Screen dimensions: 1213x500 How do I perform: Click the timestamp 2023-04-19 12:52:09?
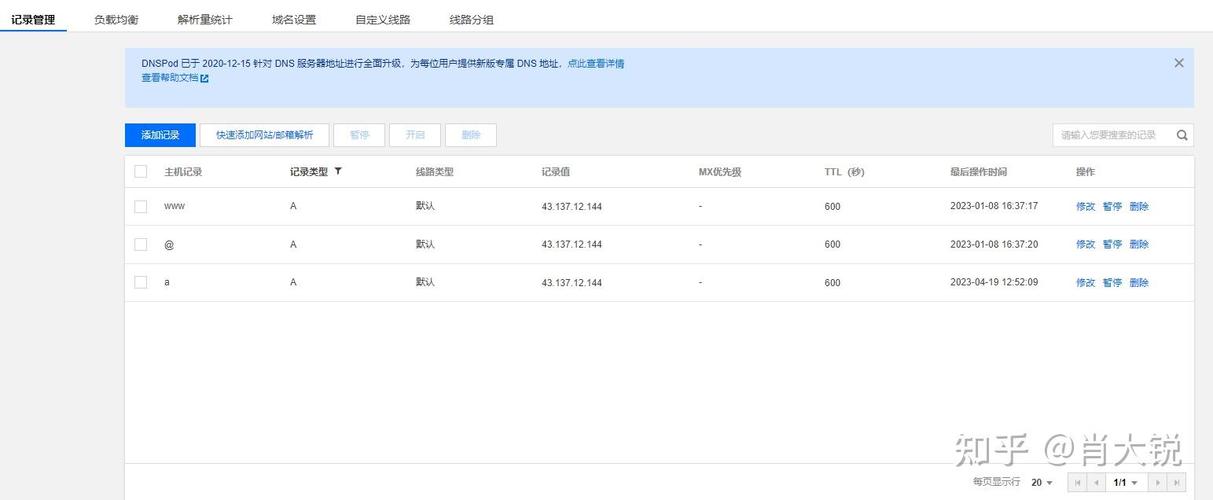pos(994,282)
